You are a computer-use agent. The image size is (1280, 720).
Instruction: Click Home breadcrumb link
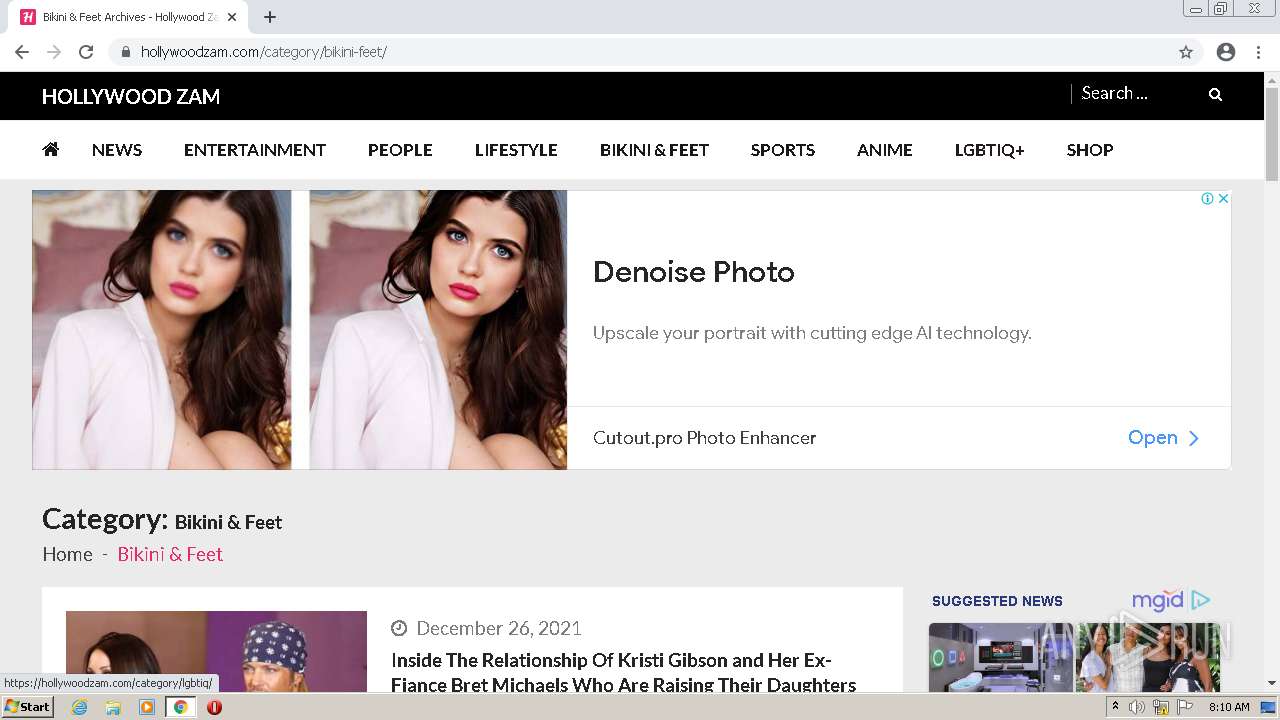pyautogui.click(x=67, y=554)
